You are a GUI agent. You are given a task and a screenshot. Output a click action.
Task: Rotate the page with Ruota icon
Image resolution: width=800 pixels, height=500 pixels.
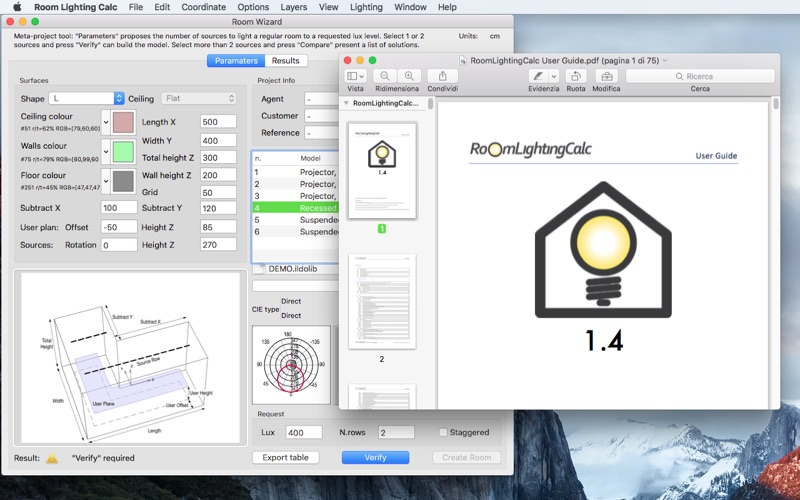tap(576, 76)
